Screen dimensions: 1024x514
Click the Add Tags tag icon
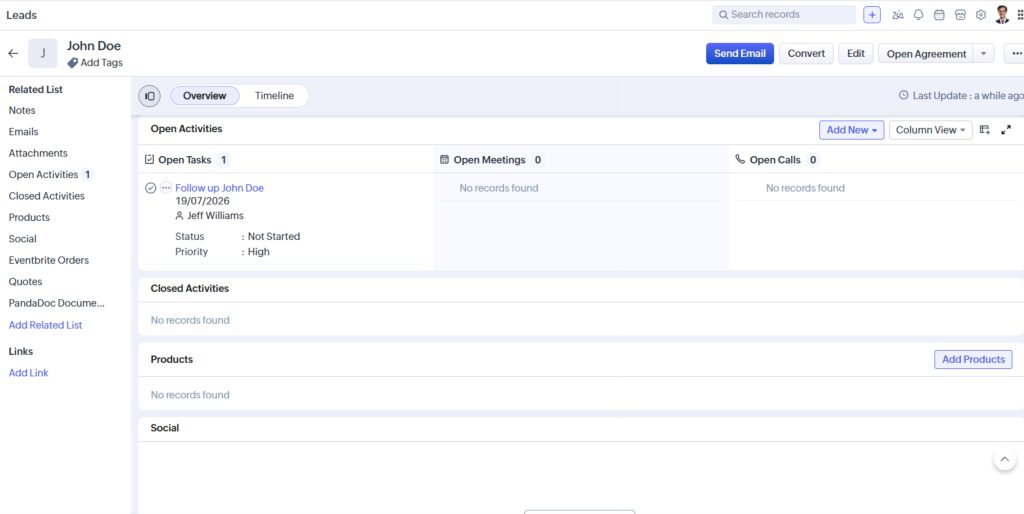coord(72,63)
